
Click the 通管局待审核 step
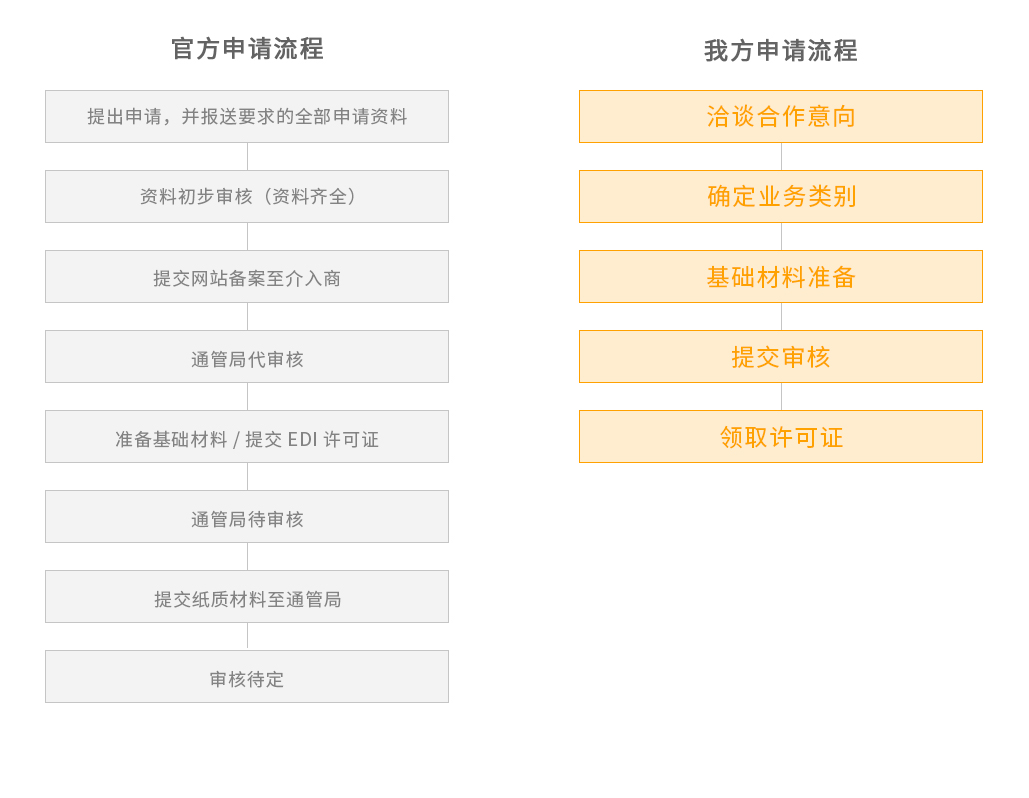coord(247,517)
